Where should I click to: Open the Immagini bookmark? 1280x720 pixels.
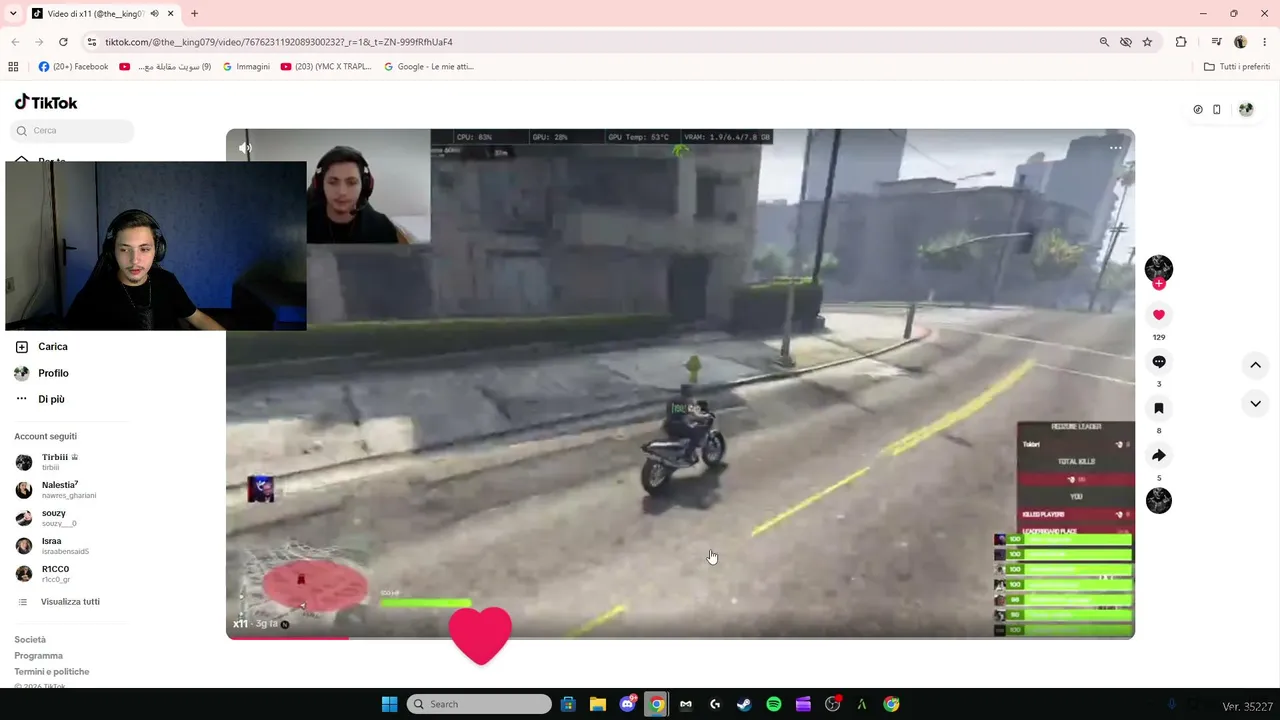(x=246, y=67)
